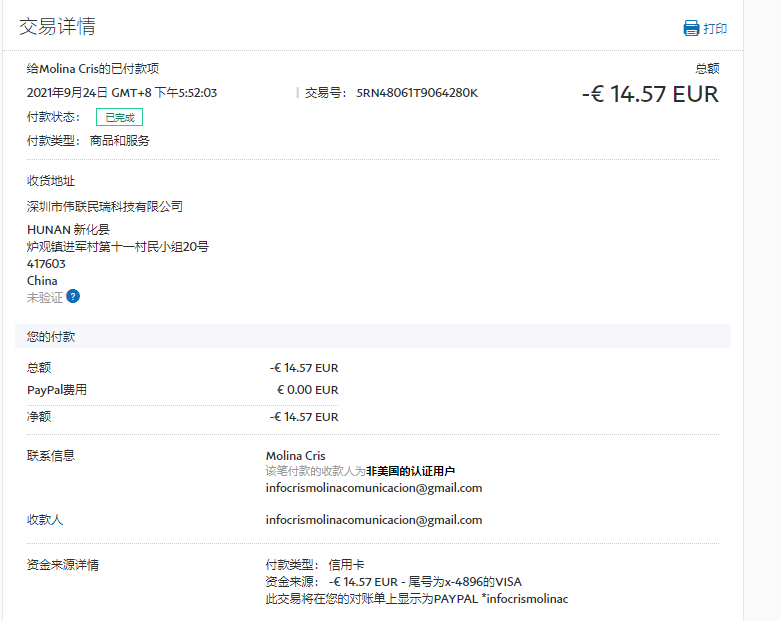
Task: Click the 已完成 status badge
Action: click(119, 117)
